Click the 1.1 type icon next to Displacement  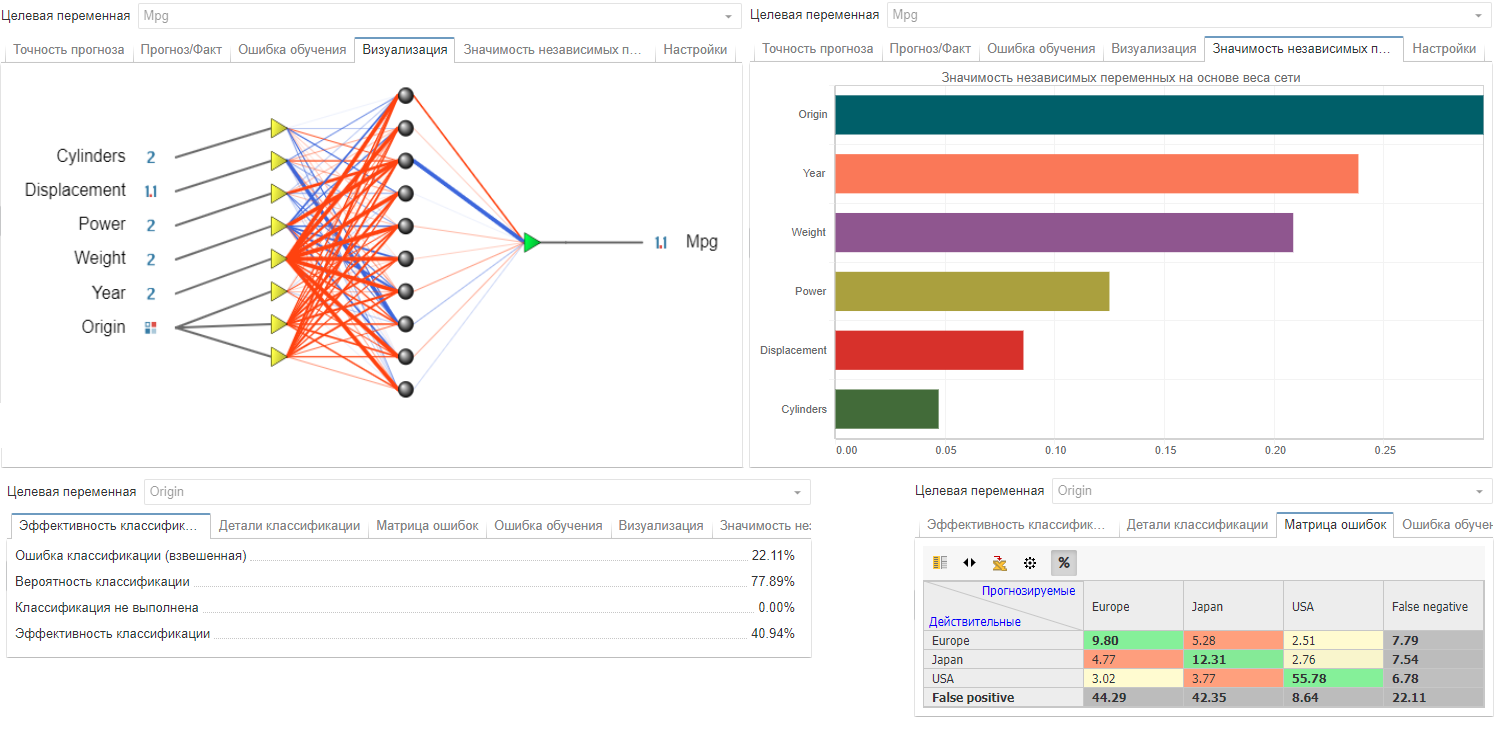[150, 191]
